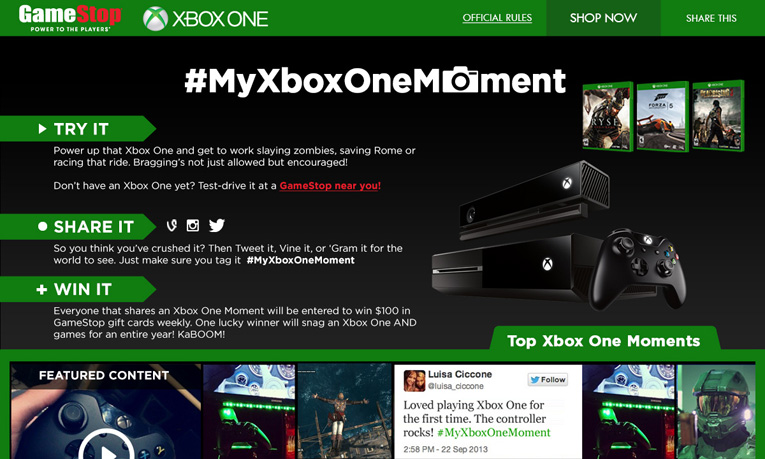Viewport: 765px width, 459px height.
Task: Click the Vine icon beside Share It
Action: coord(172,225)
